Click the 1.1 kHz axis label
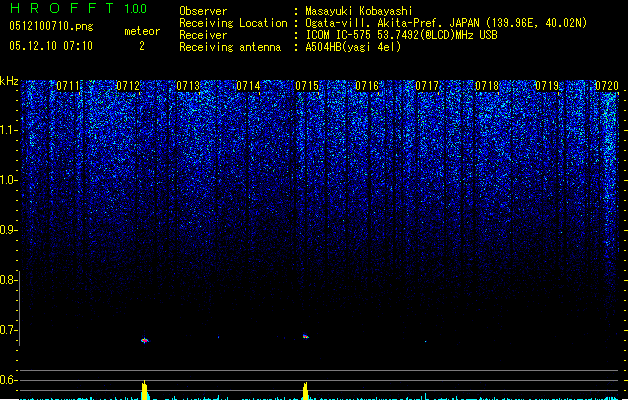Screen dimensions: 629x400 9,130
